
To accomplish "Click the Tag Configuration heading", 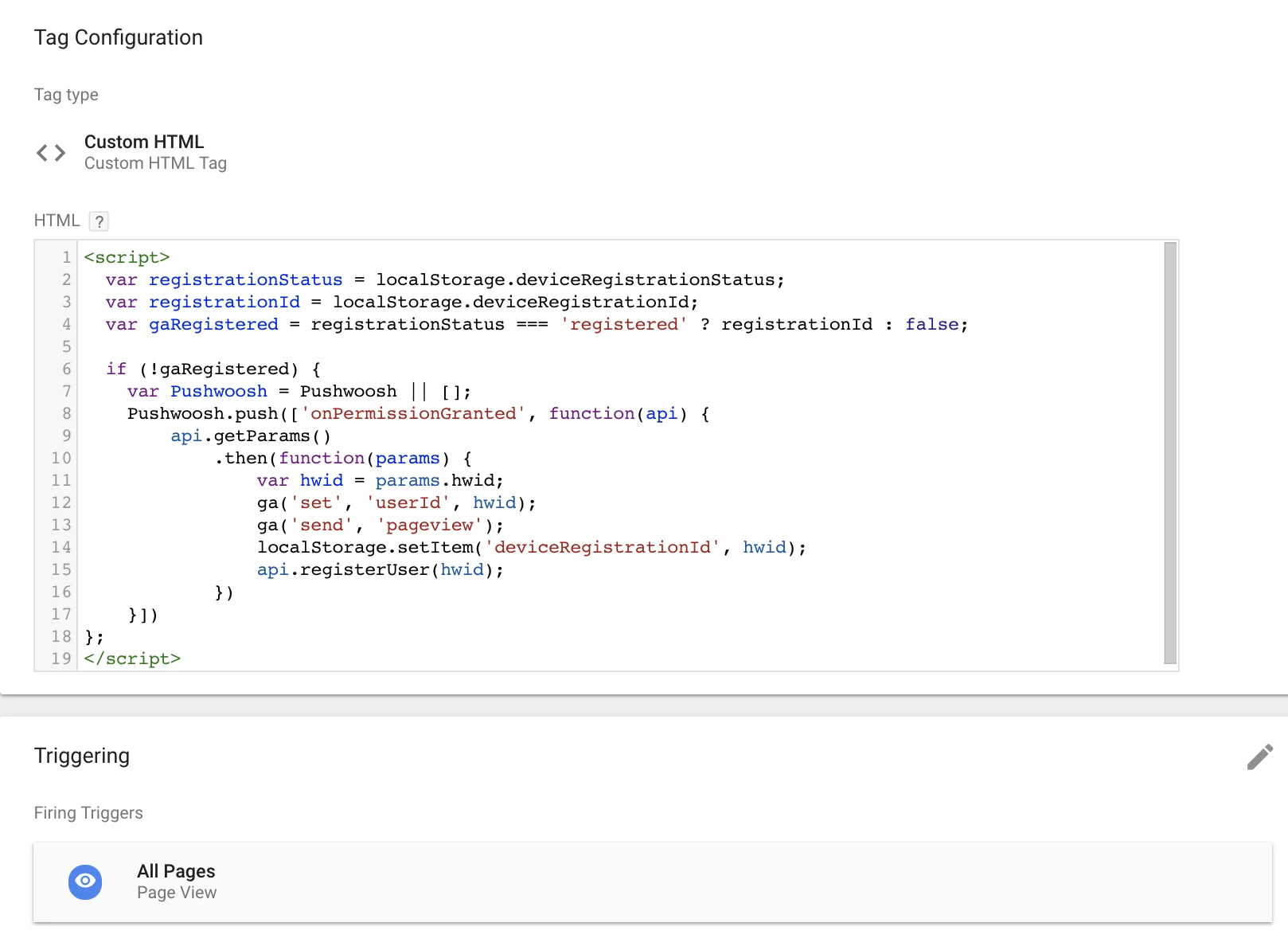I will pyautogui.click(x=118, y=37).
